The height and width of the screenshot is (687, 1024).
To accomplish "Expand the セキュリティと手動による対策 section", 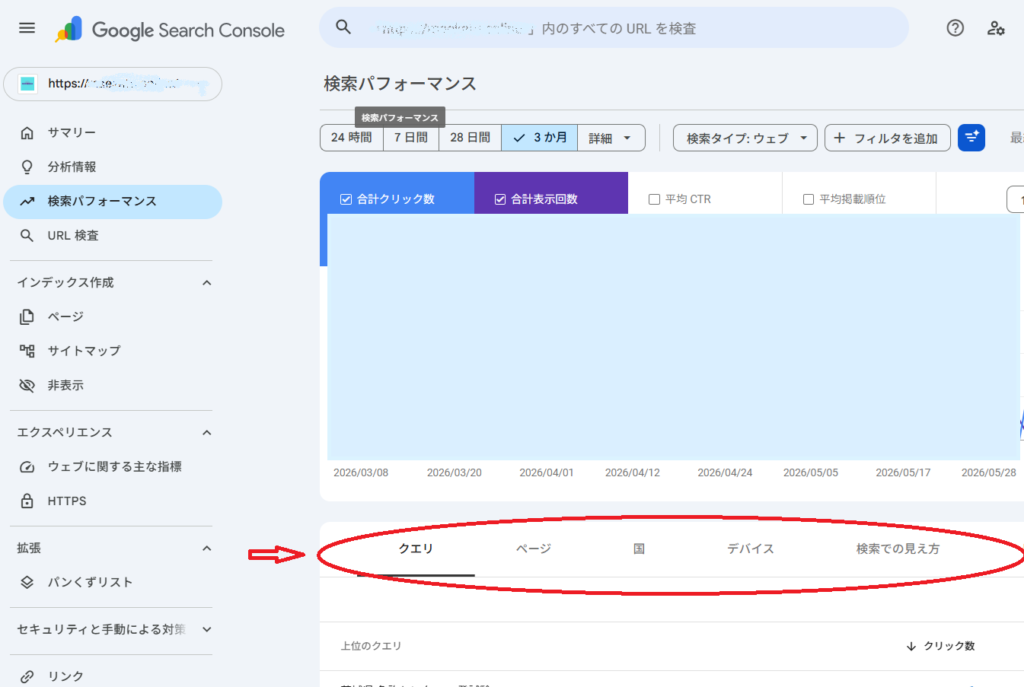I will click(206, 630).
